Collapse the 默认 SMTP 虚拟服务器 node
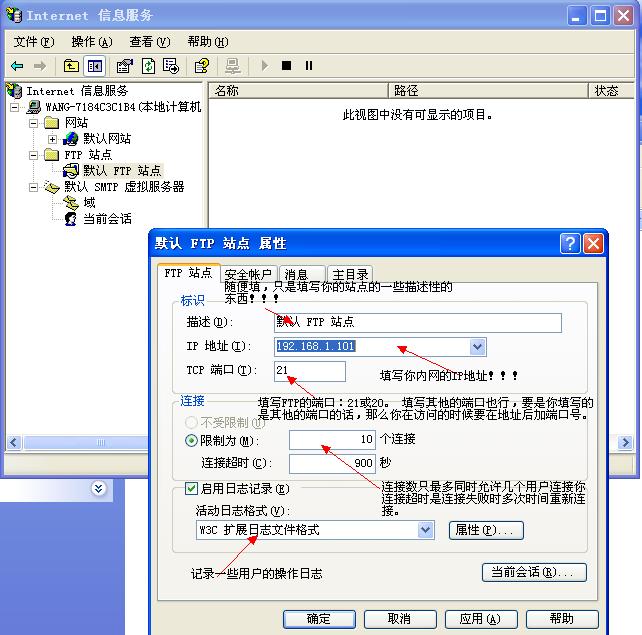The height and width of the screenshot is (635, 642). 34,187
